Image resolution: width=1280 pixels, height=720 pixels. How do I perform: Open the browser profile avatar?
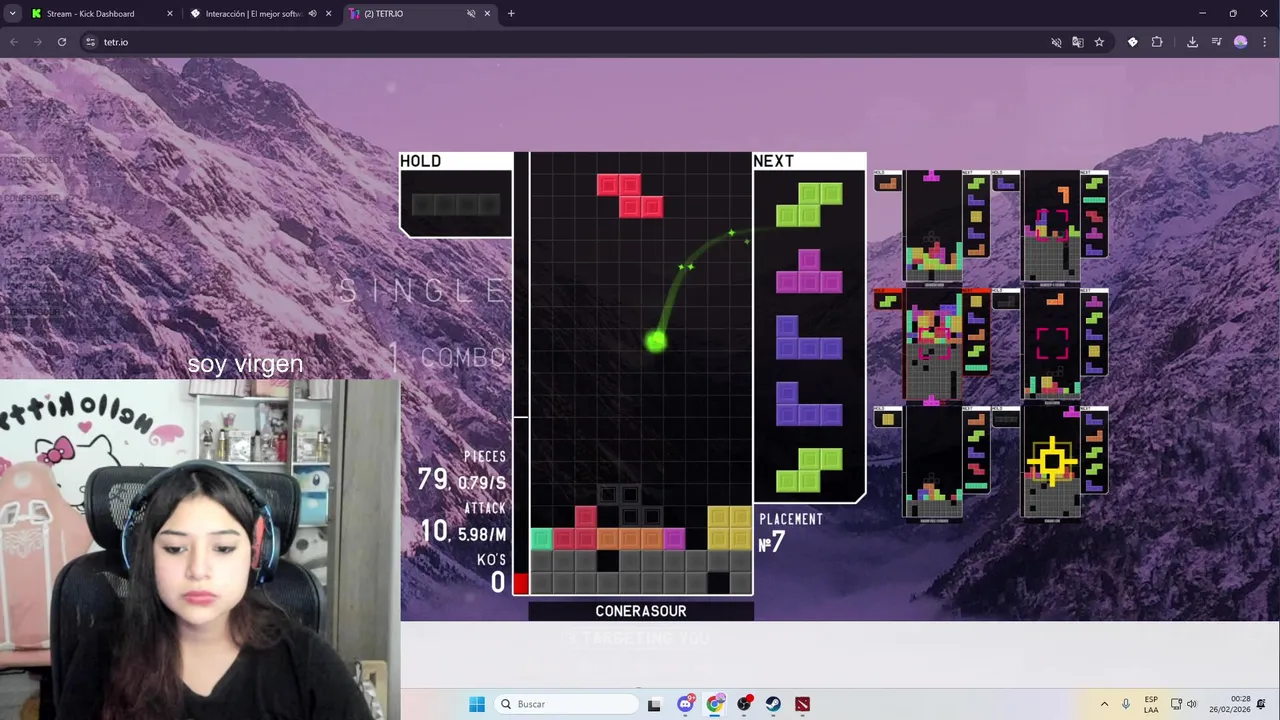coord(1241,42)
